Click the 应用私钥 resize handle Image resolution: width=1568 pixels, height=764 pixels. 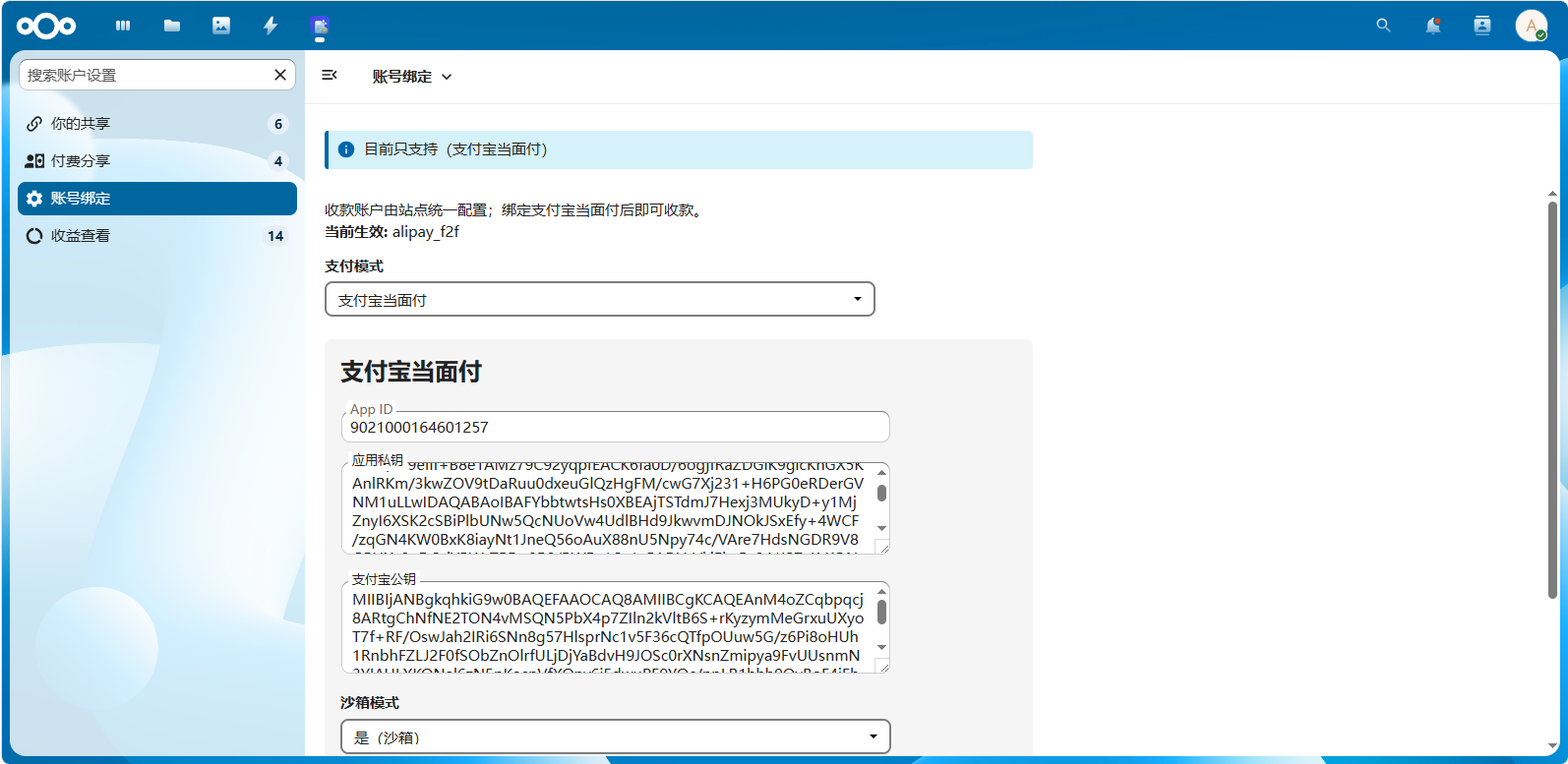tap(882, 547)
